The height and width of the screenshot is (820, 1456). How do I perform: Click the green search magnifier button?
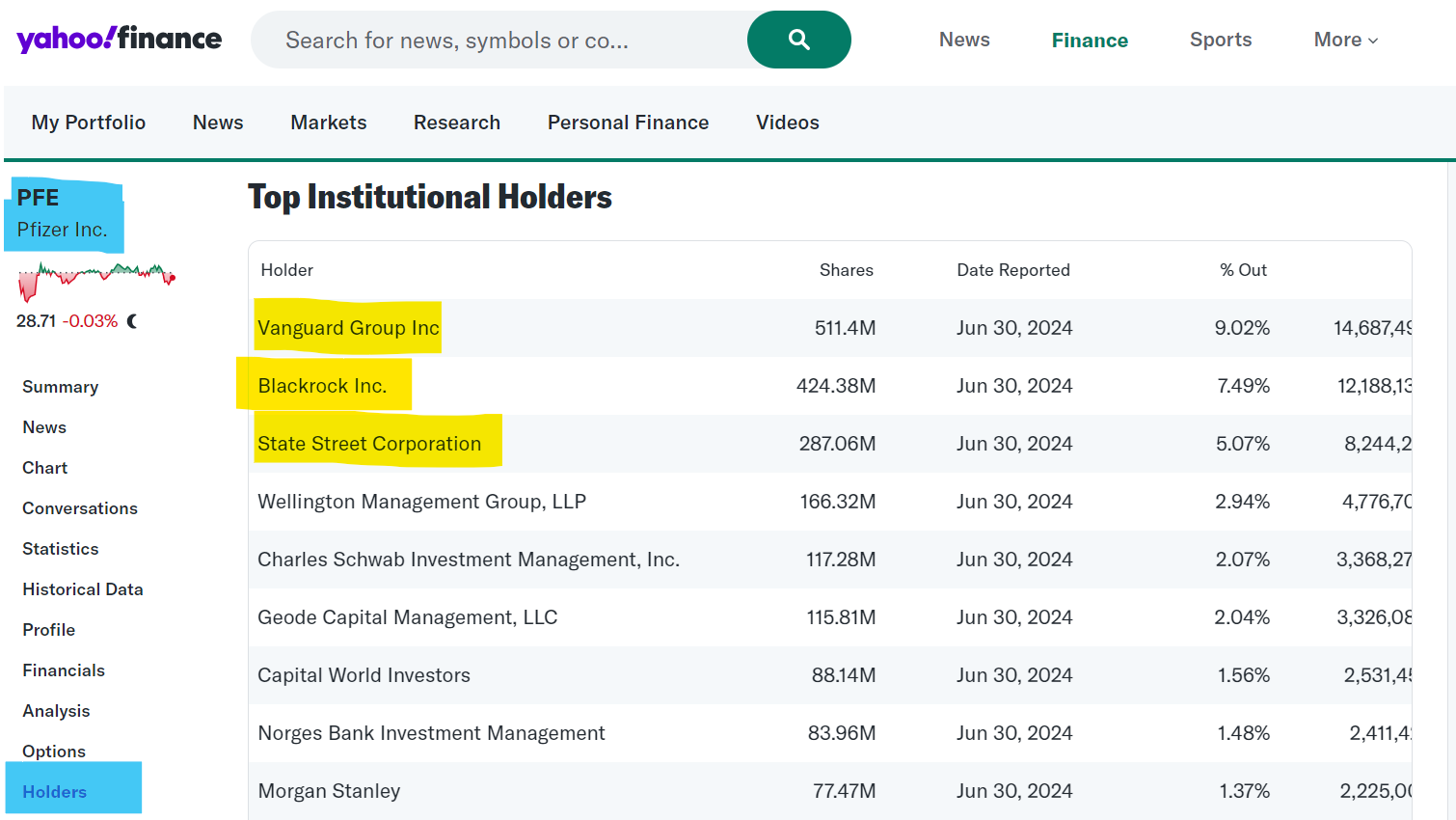point(798,40)
